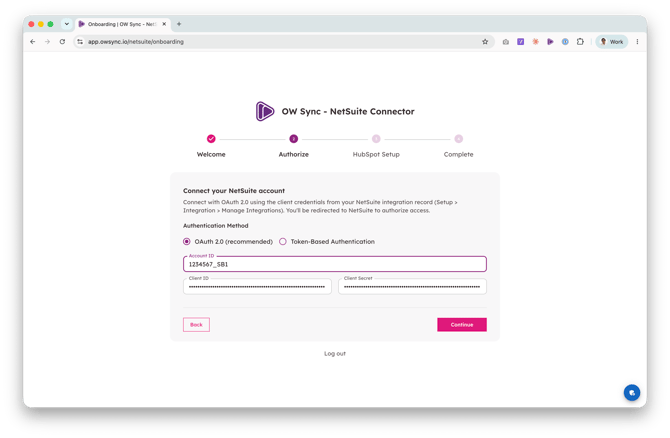This screenshot has width=670, height=438.
Task: Reload the onboarding page
Action: pos(62,41)
